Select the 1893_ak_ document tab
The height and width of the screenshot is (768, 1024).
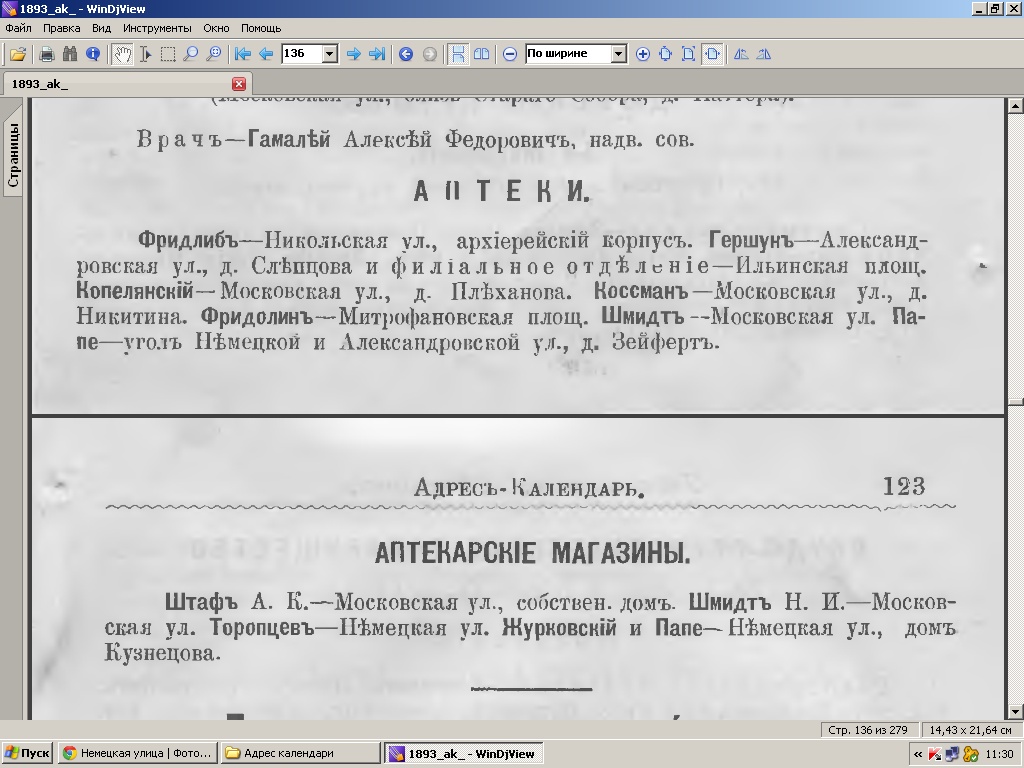[x=125, y=84]
